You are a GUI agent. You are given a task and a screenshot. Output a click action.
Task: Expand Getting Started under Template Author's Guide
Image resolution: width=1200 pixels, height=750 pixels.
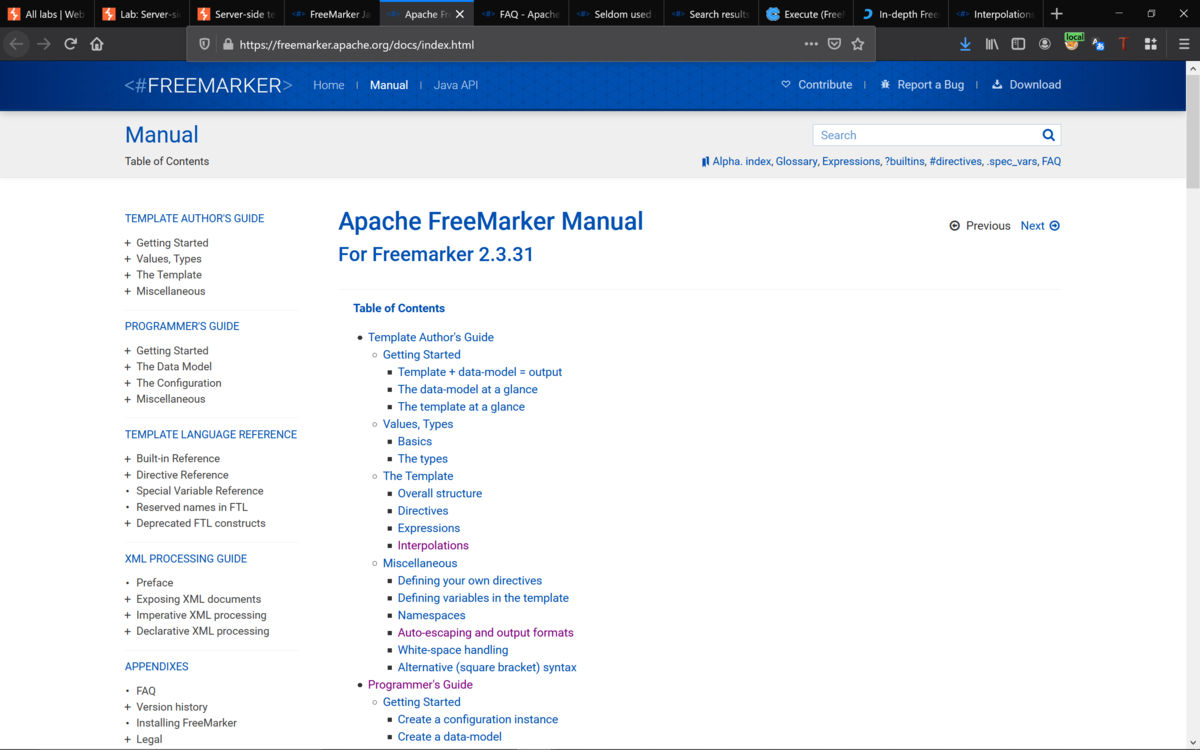click(128, 243)
